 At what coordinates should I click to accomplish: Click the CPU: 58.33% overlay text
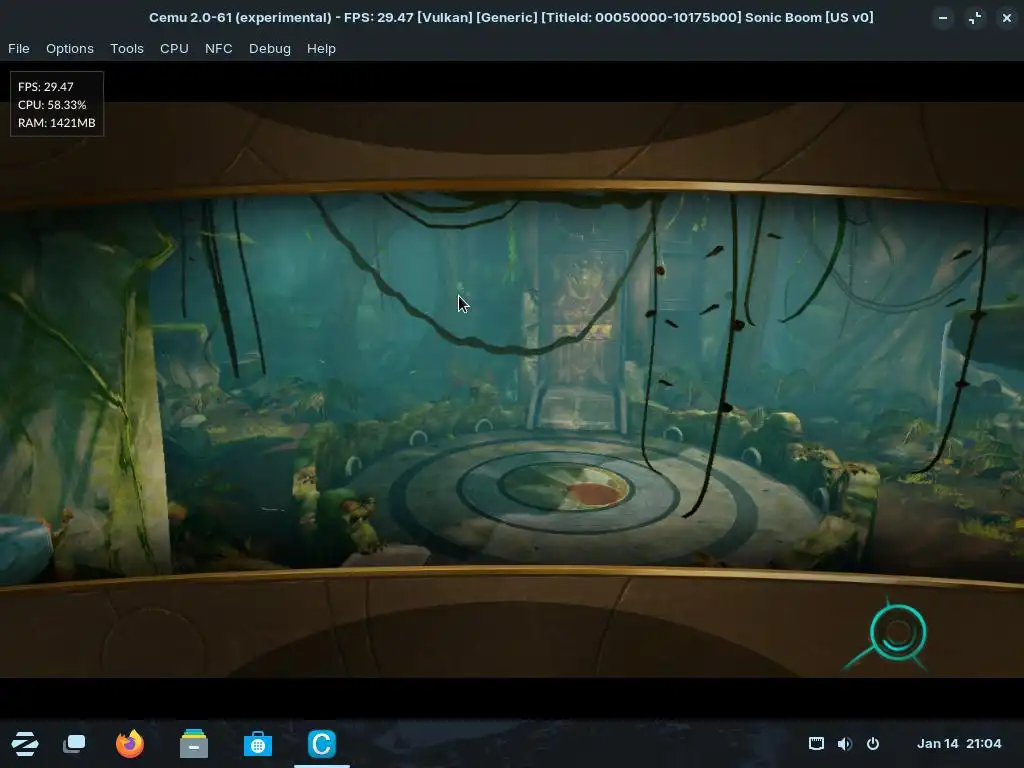pos(52,104)
